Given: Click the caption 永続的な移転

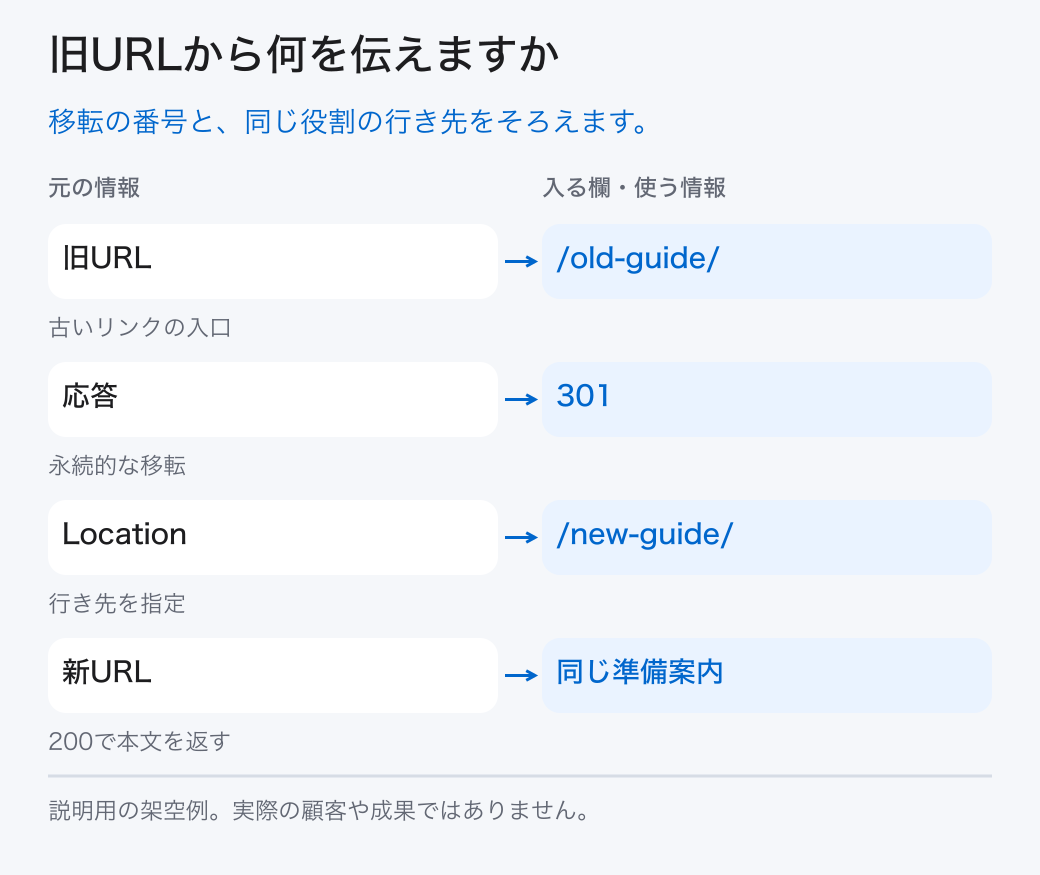Looking at the screenshot, I should coord(117,466).
